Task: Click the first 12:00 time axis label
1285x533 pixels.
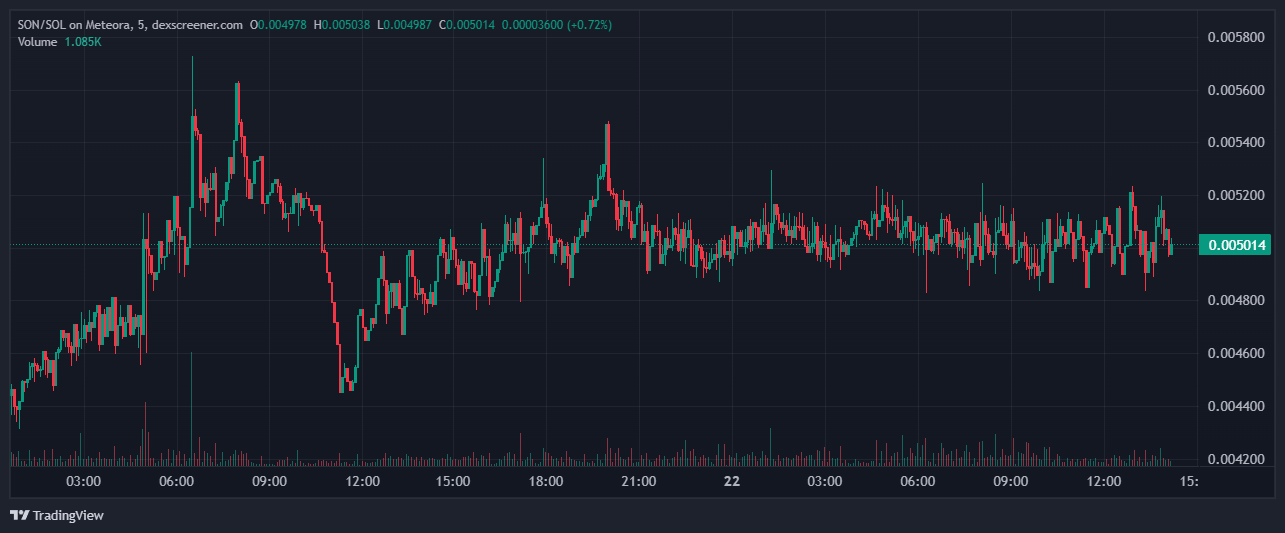Action: 361,481
